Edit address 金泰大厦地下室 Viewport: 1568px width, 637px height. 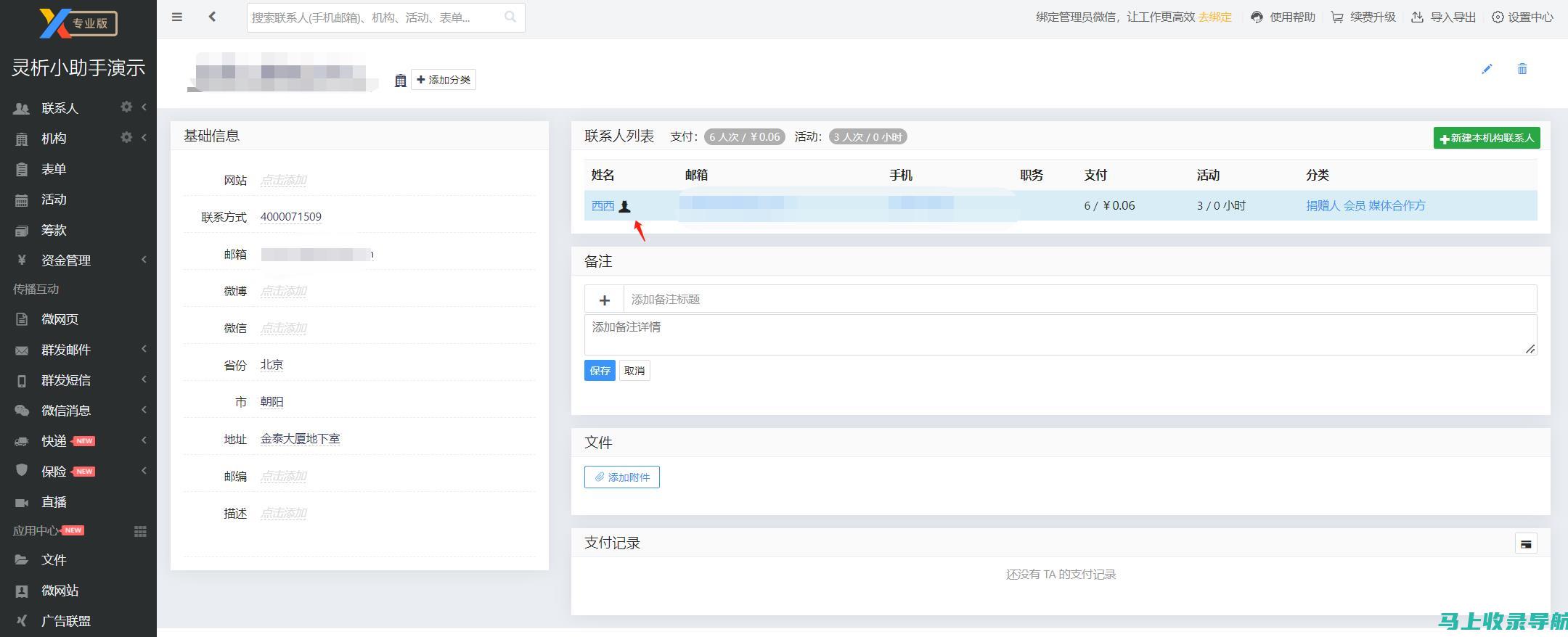click(x=300, y=439)
